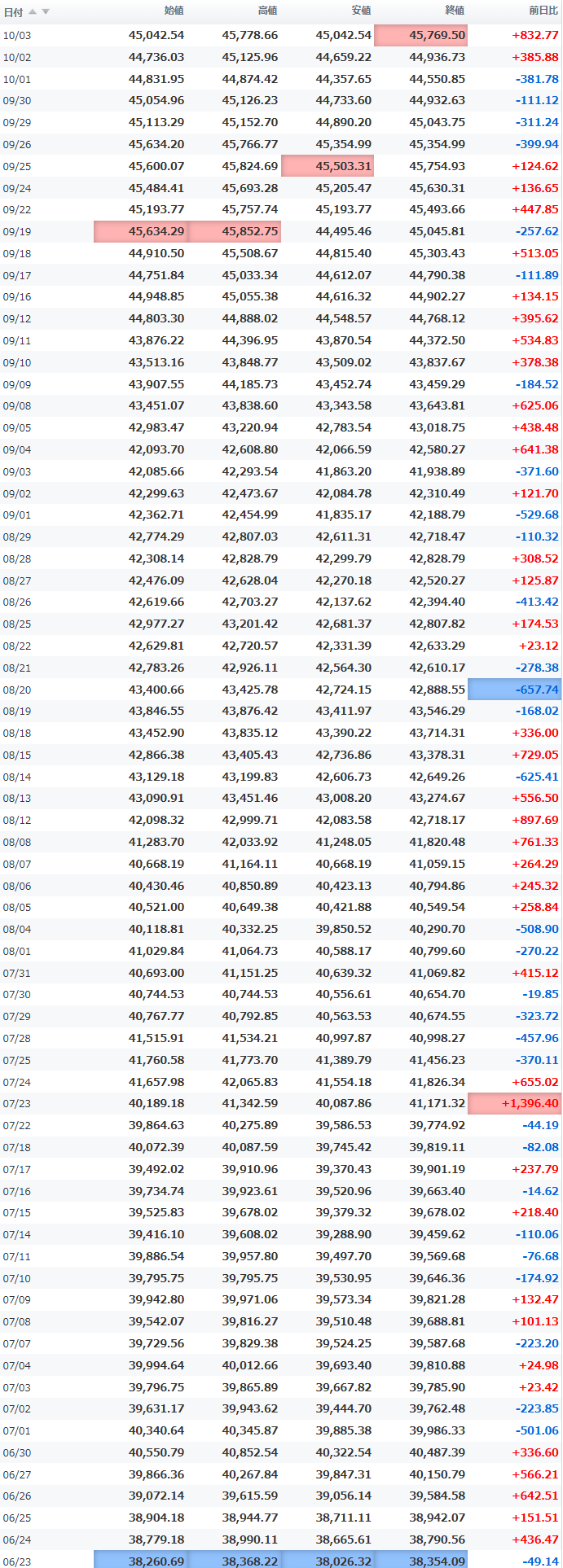563x1568 pixels.
Task: Click the 09/03 low value 41,863.20
Action: pyautogui.click(x=344, y=471)
